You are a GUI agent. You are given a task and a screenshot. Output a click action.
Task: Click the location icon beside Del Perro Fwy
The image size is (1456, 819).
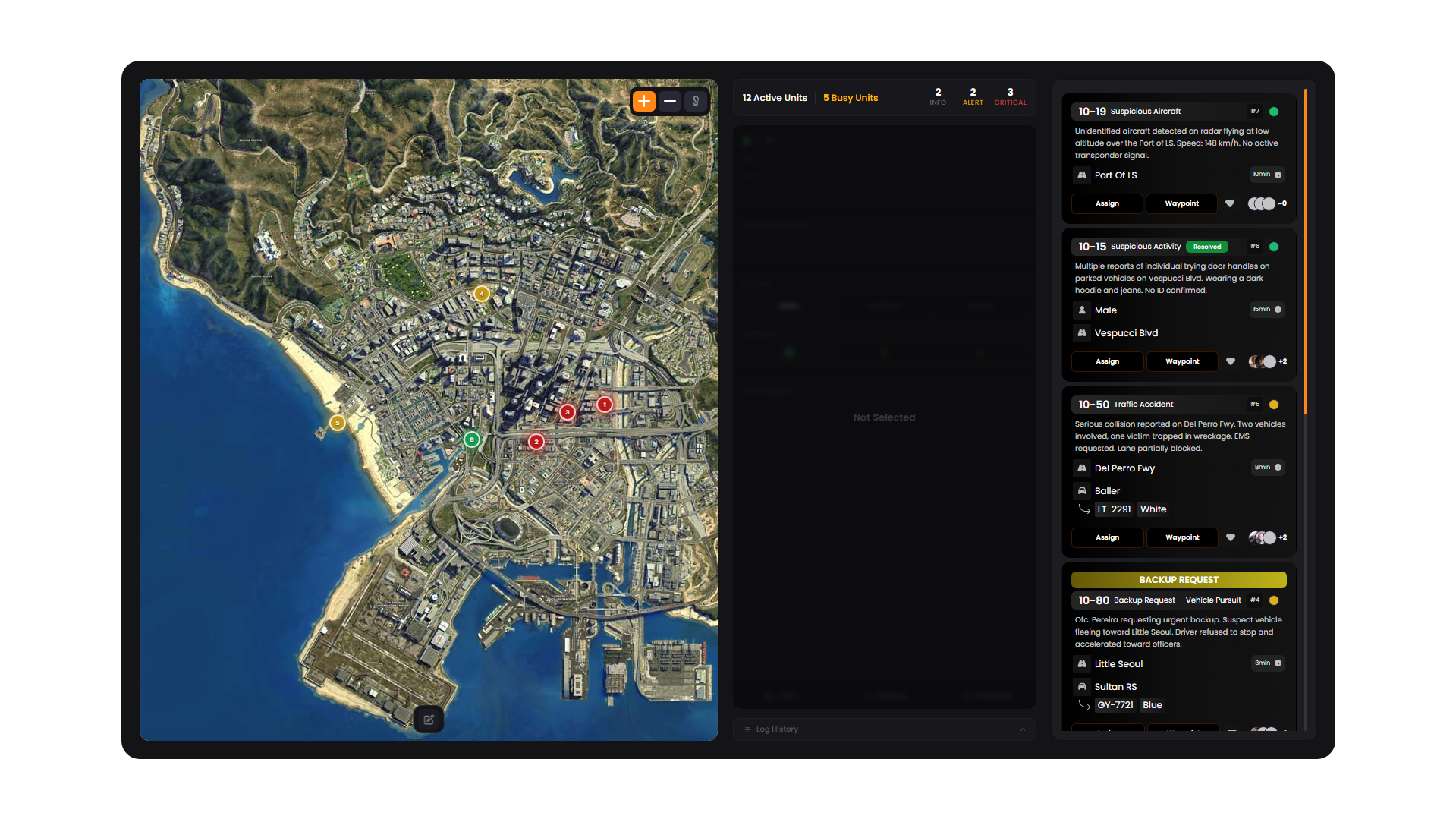pos(1082,468)
